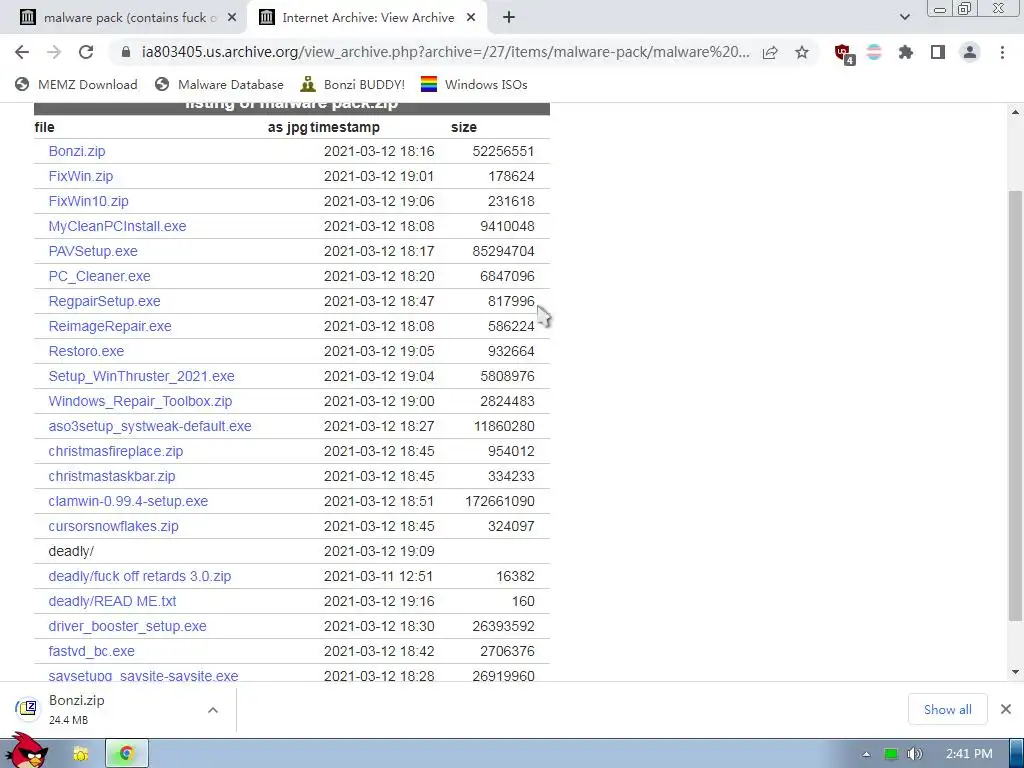1024x768 pixels.
Task: Open the uBlock Origin extension icon
Action: (844, 54)
